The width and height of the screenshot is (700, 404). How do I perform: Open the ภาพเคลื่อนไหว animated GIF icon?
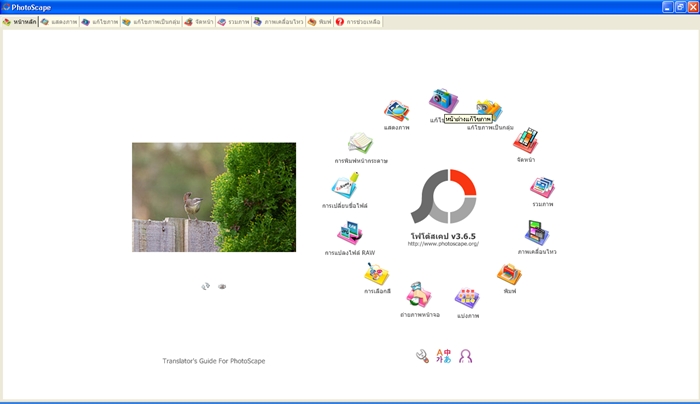537,233
